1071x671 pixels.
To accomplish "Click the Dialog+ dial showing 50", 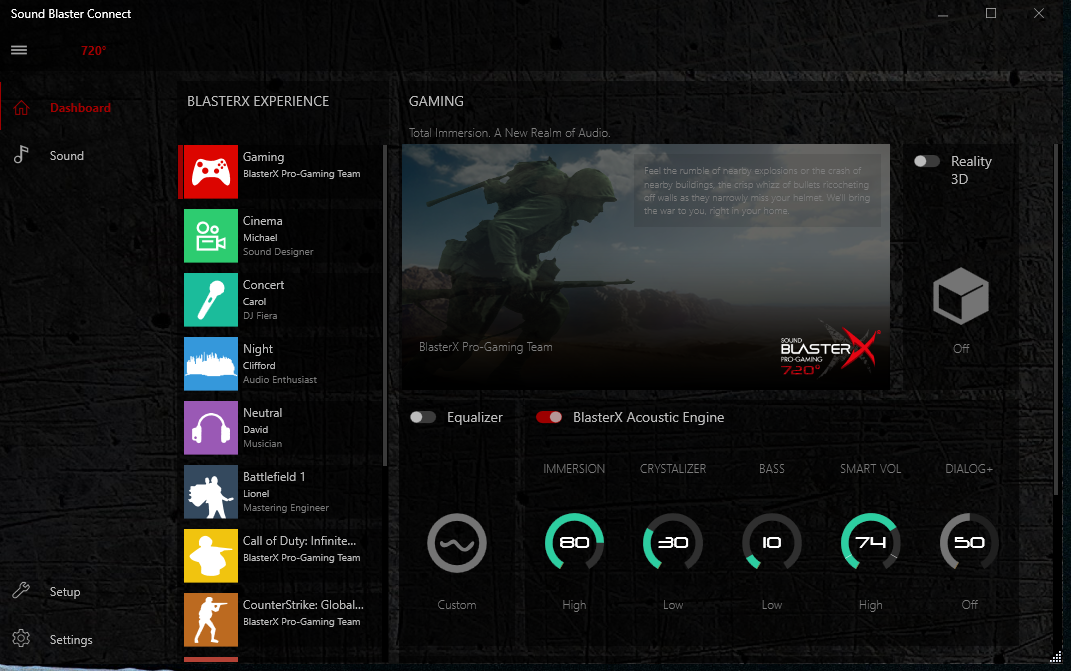I will pos(969,543).
